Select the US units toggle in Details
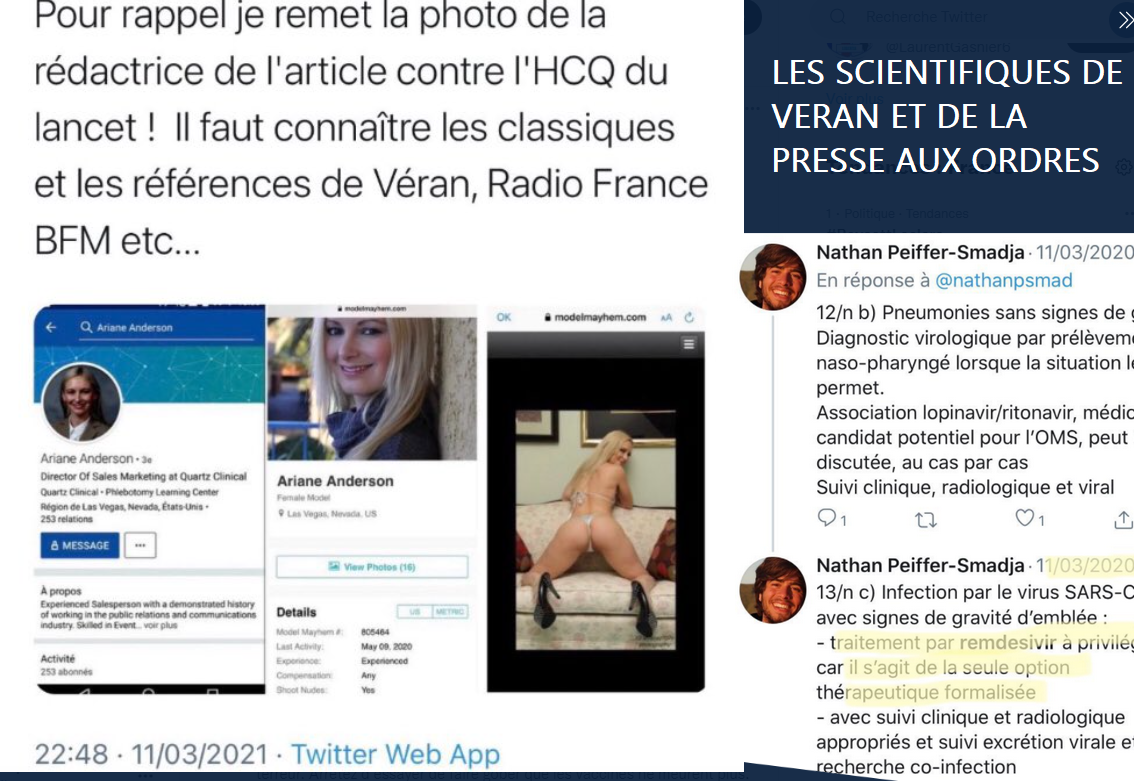This screenshot has height=781, width=1134. click(415, 612)
